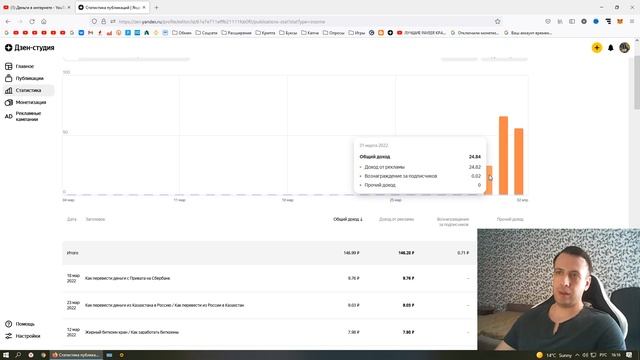Click the Монетизация coin icon
640x360 pixels.
[x=9, y=102]
